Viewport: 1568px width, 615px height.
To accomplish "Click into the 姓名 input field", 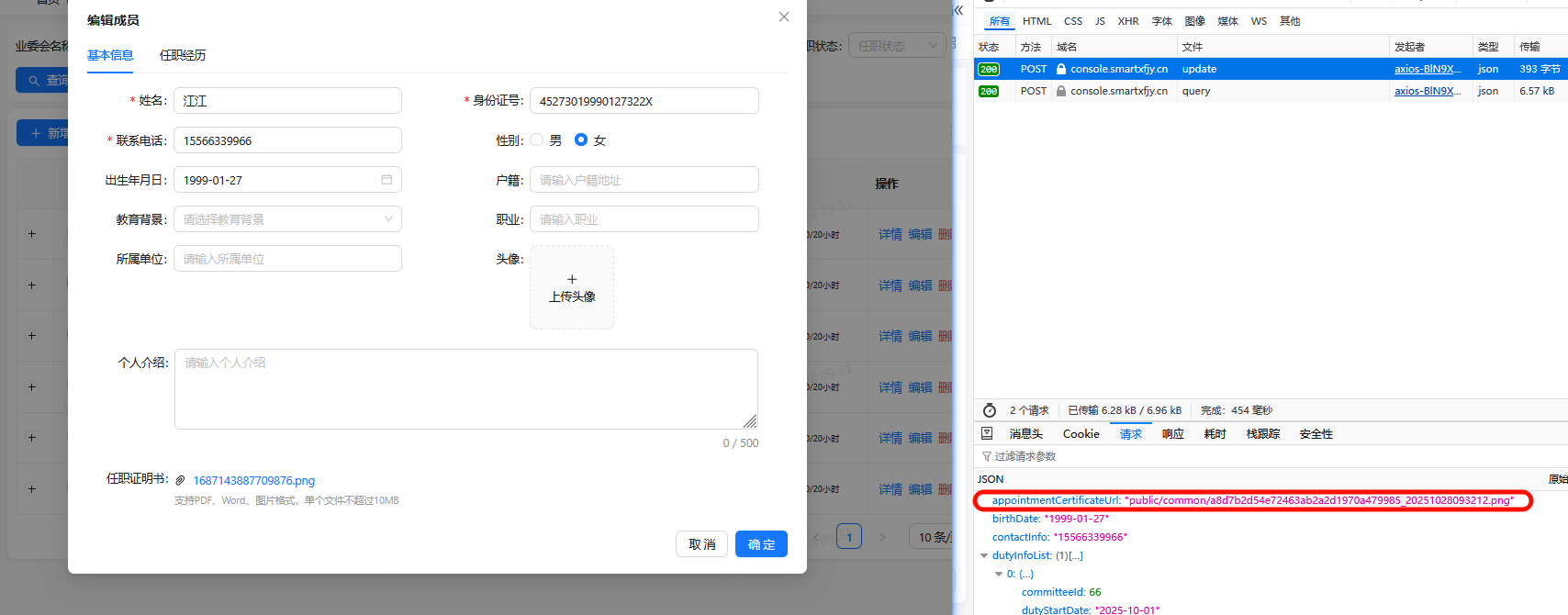I will 287,101.
